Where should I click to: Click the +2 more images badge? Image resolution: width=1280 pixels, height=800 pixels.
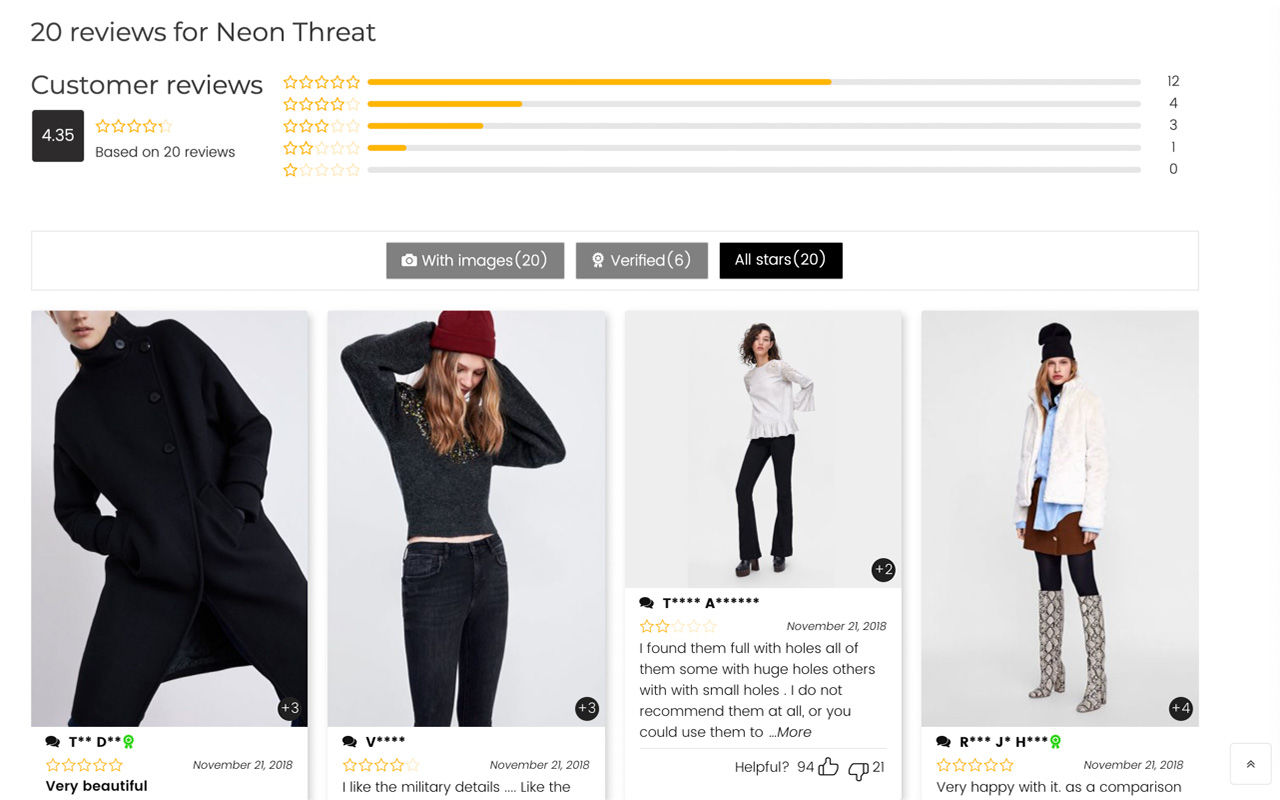click(883, 570)
